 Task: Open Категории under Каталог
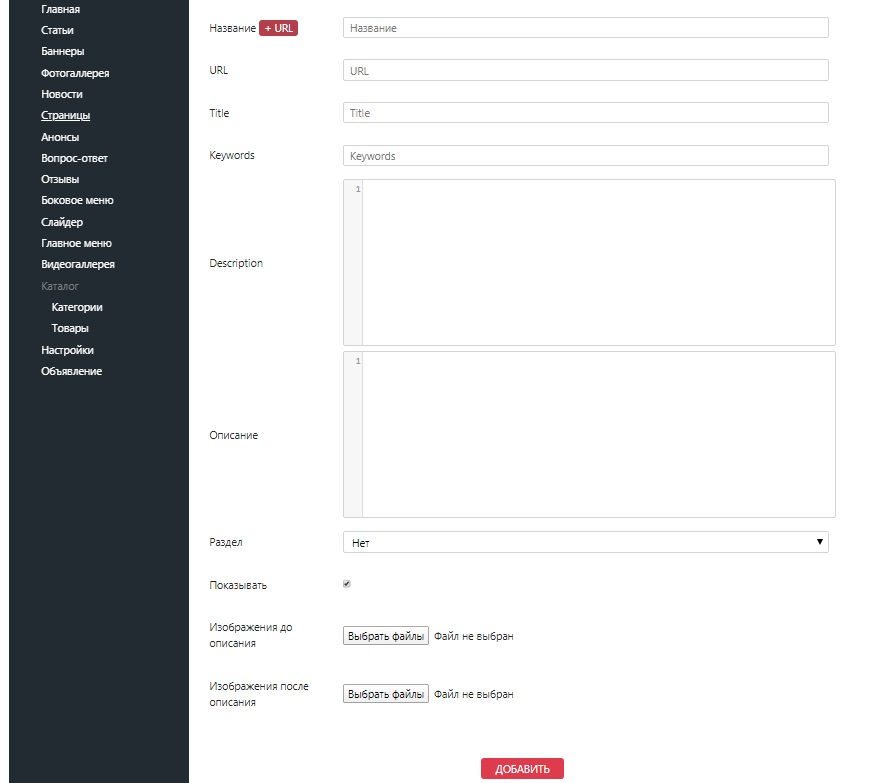point(77,307)
